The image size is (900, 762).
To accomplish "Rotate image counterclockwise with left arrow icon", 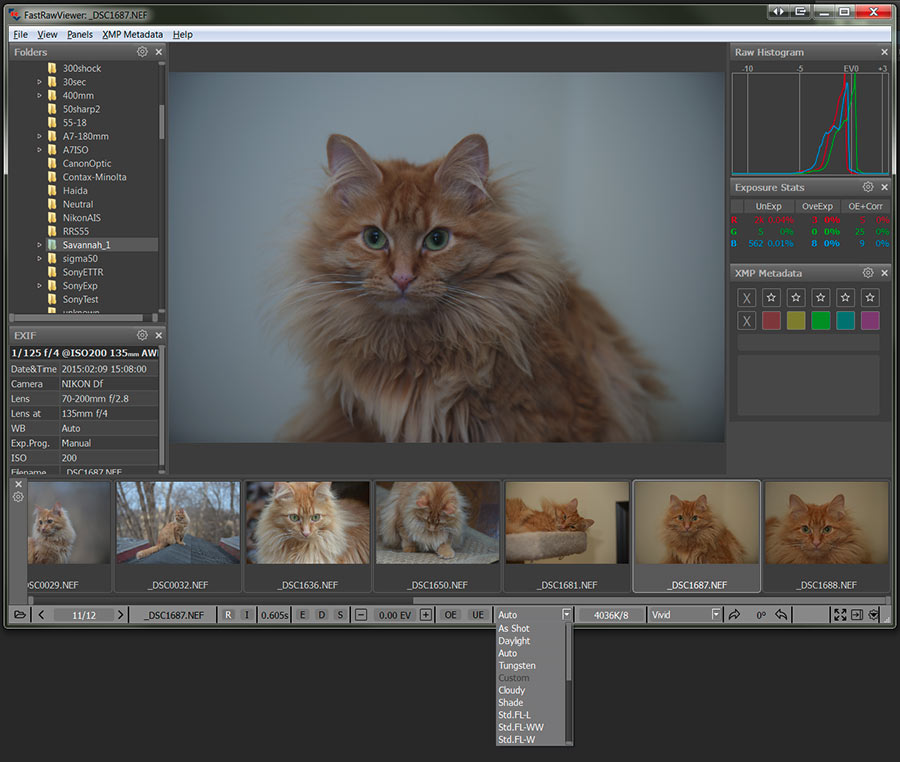I will (x=782, y=615).
